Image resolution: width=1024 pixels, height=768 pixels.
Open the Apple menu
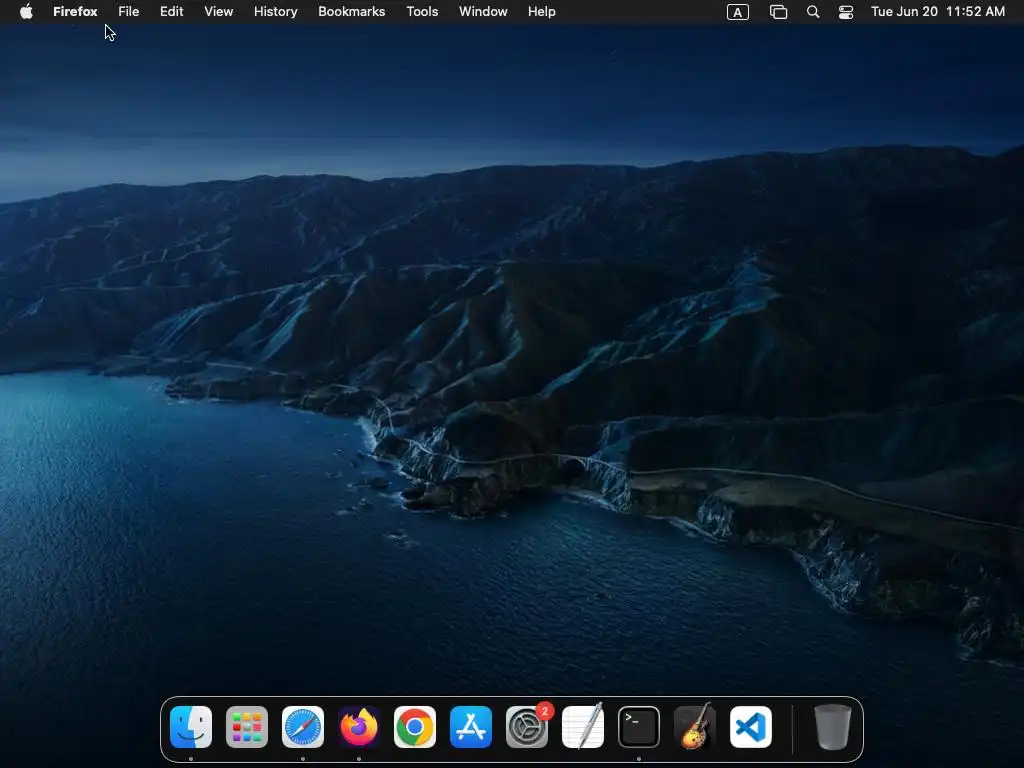(27, 12)
